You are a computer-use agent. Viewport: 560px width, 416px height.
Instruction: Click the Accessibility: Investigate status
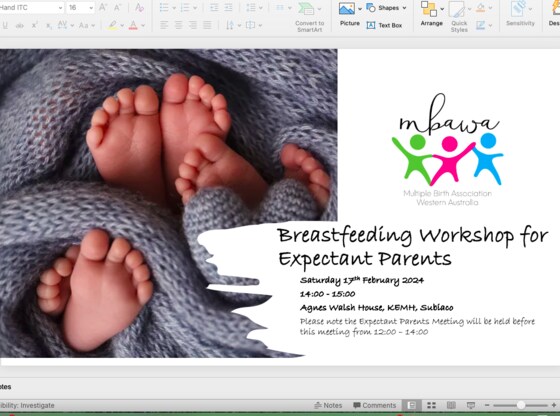27,405
